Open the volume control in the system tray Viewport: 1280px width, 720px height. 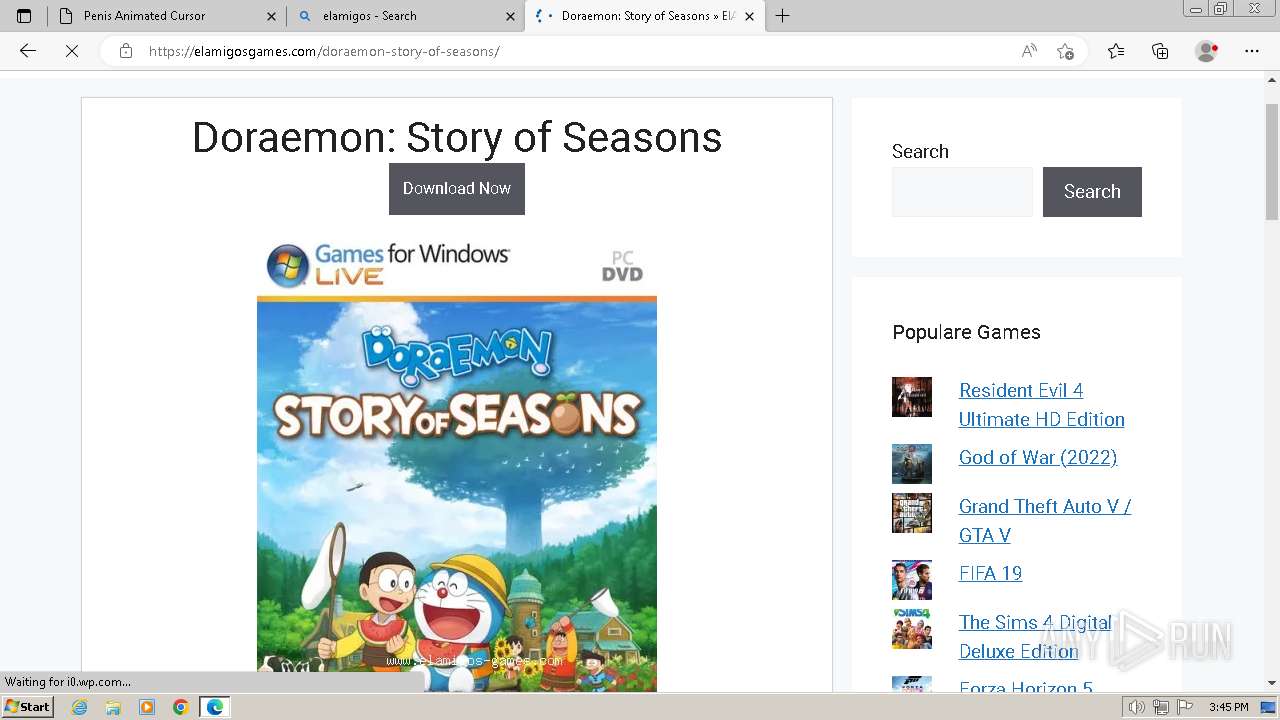pyautogui.click(x=1137, y=707)
